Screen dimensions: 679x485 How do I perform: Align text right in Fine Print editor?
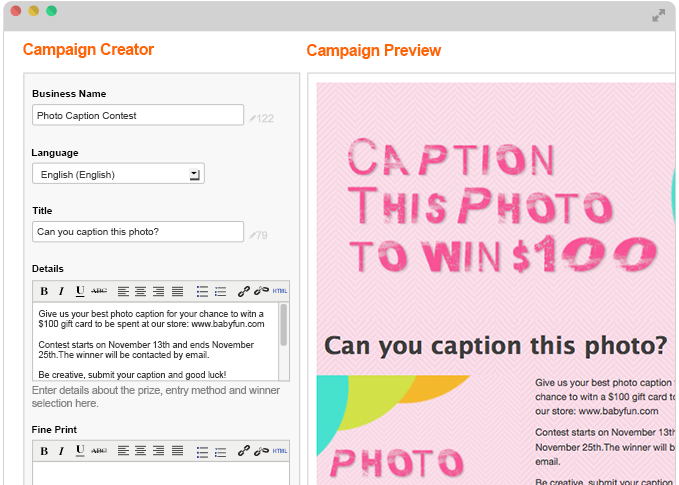pyautogui.click(x=158, y=451)
